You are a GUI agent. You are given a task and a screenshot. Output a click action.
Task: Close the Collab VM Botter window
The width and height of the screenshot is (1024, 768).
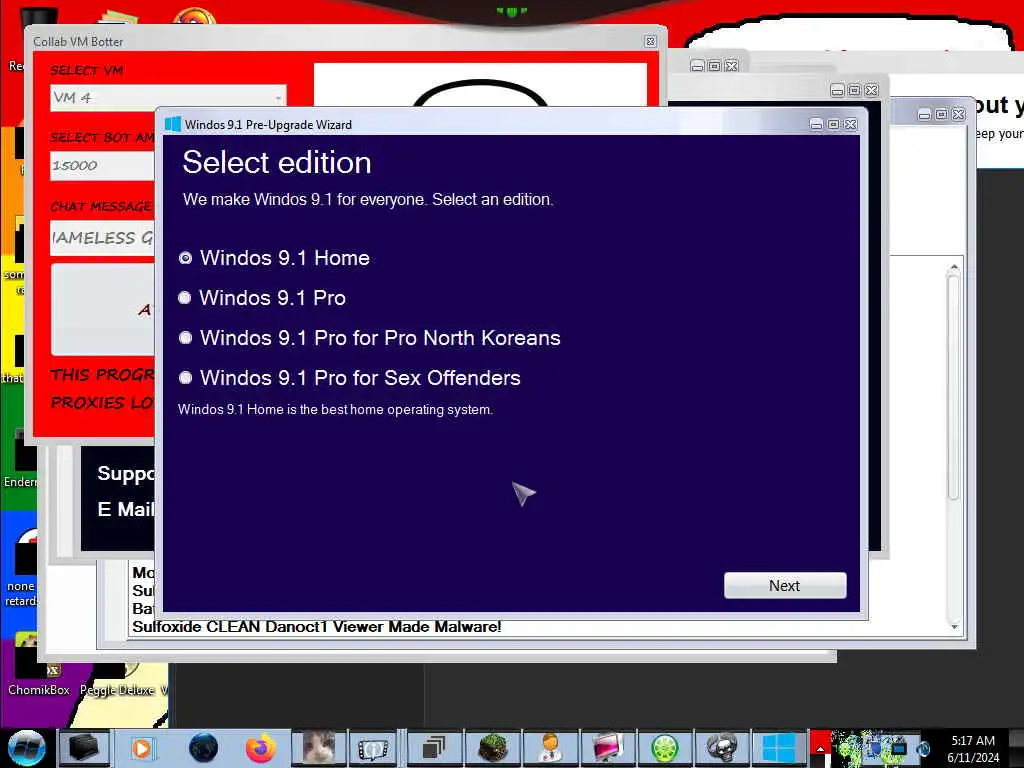click(650, 41)
